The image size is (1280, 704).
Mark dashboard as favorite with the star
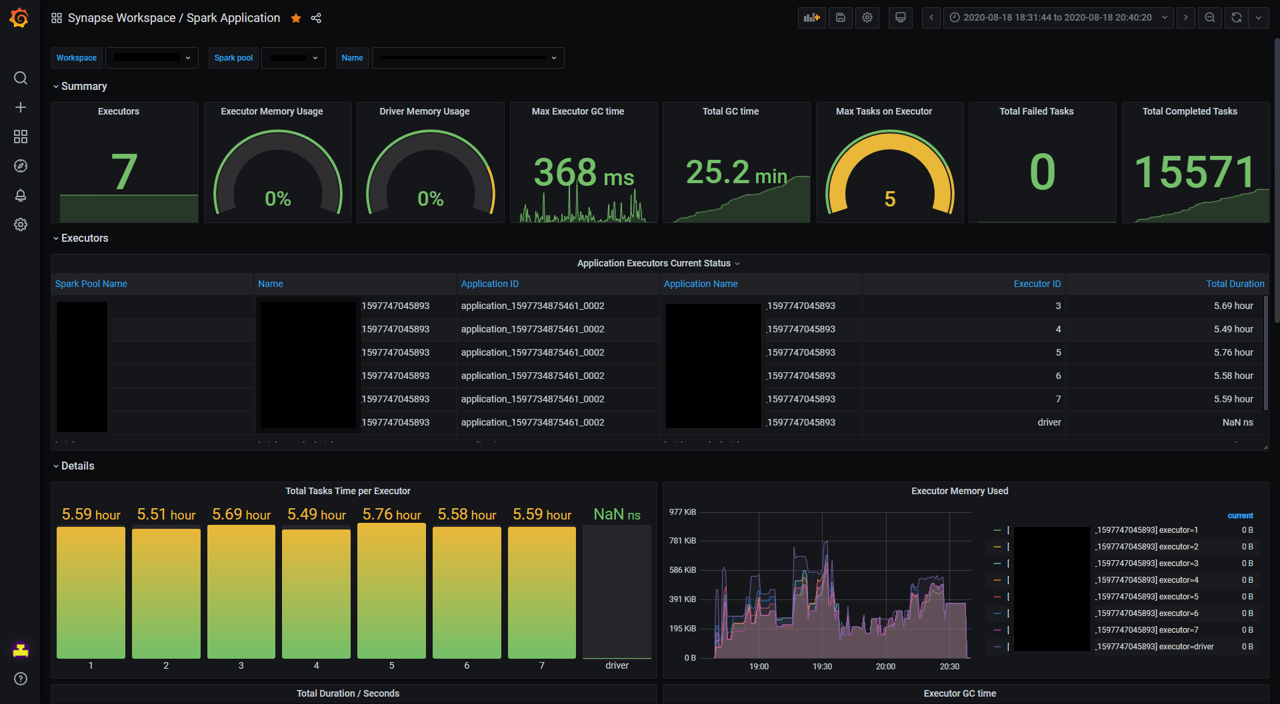(296, 18)
